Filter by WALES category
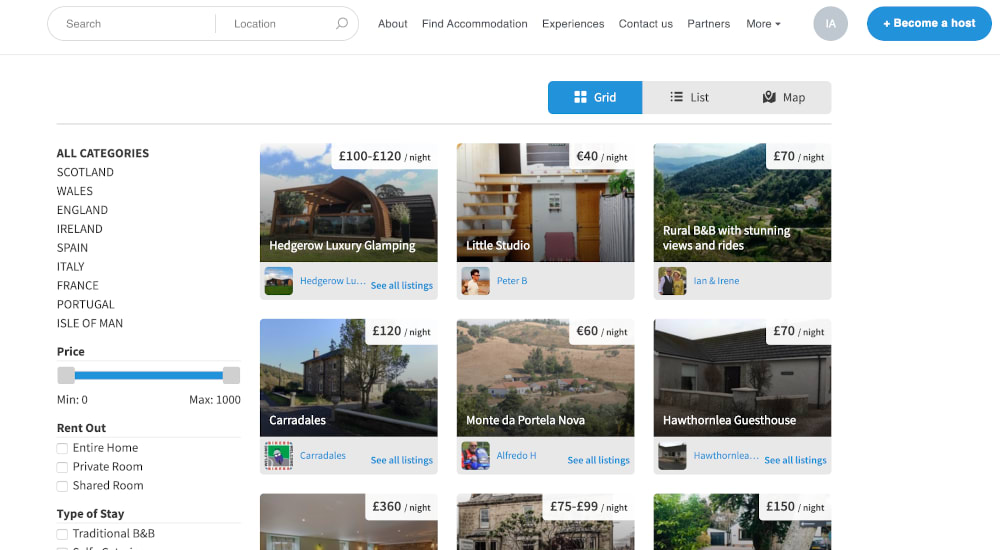This screenshot has width=1000, height=550. point(75,191)
